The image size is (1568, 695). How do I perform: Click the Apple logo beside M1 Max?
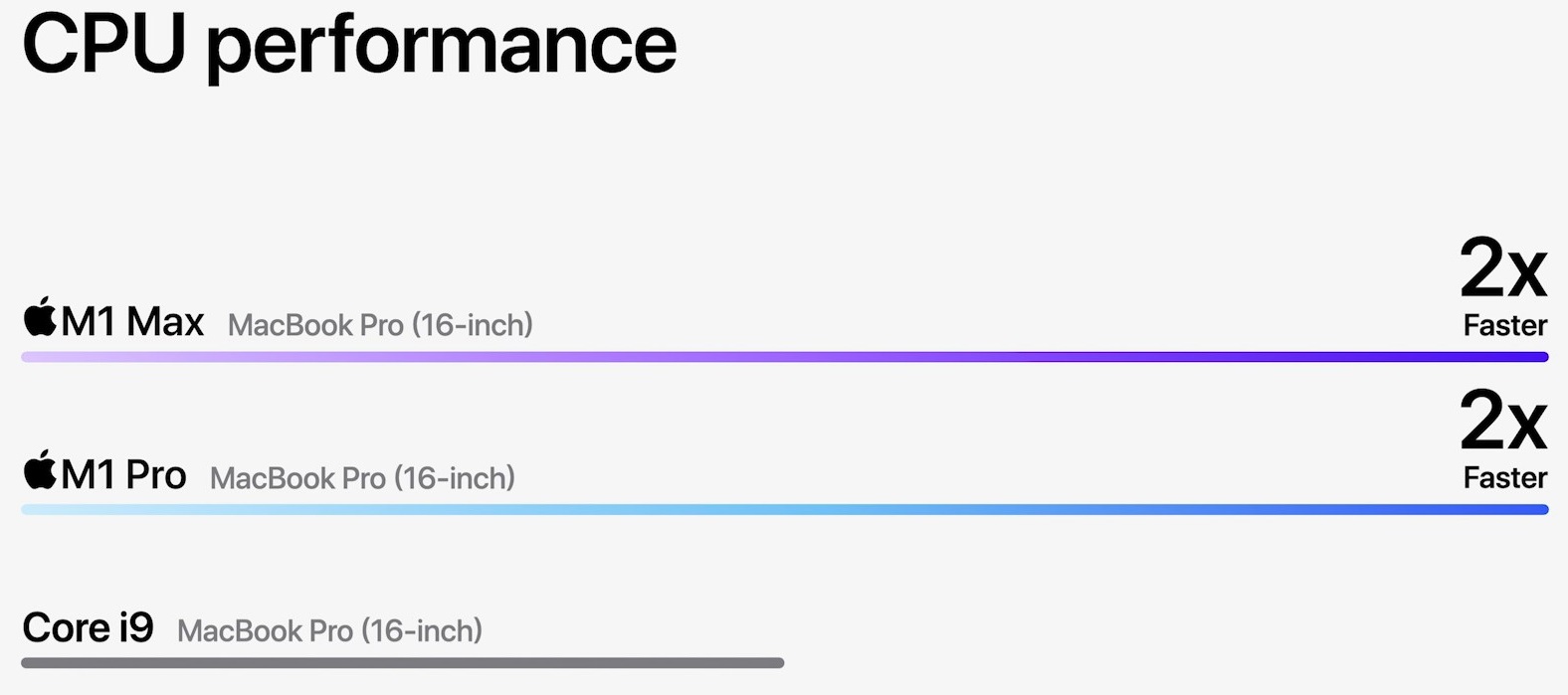[40, 317]
